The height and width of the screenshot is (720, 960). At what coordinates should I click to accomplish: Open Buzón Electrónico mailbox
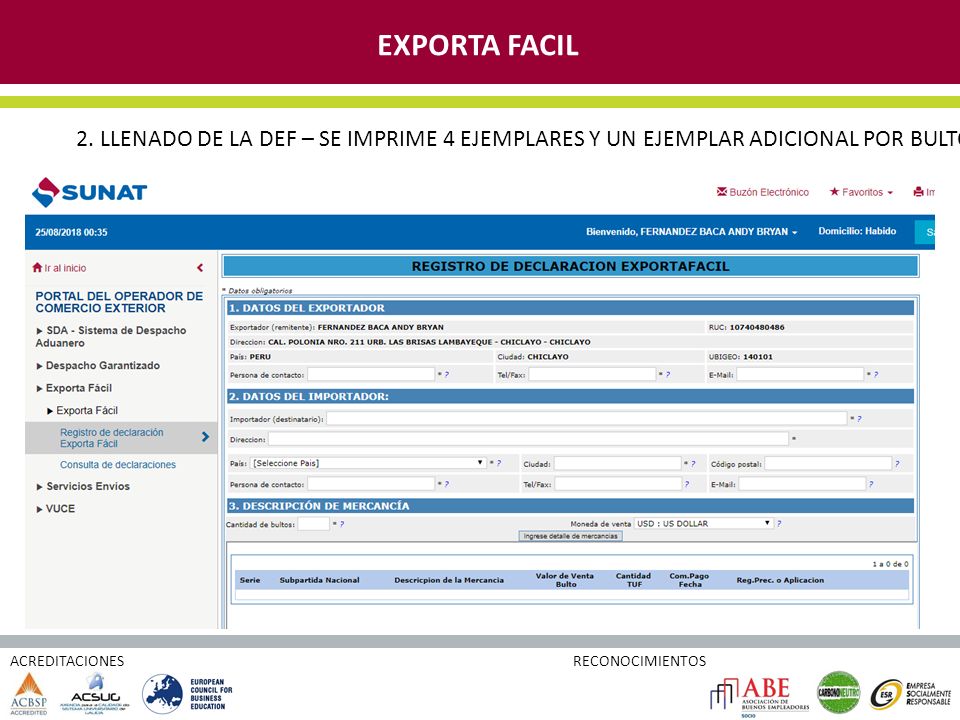pyautogui.click(x=762, y=192)
